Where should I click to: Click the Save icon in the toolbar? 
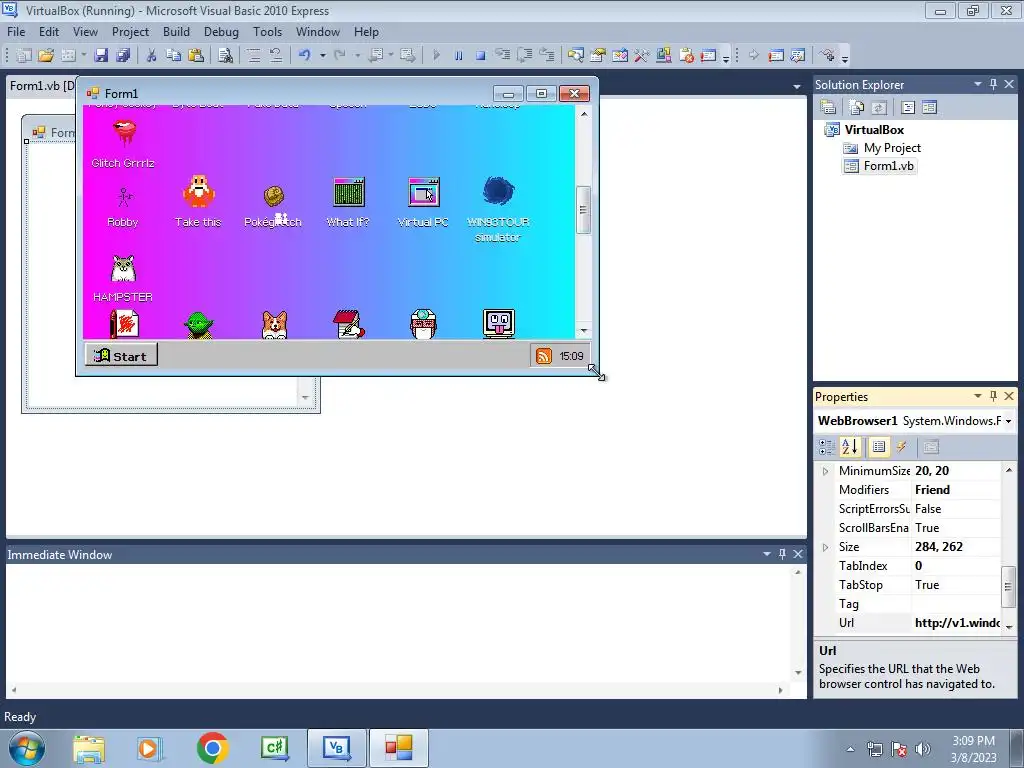click(101, 56)
